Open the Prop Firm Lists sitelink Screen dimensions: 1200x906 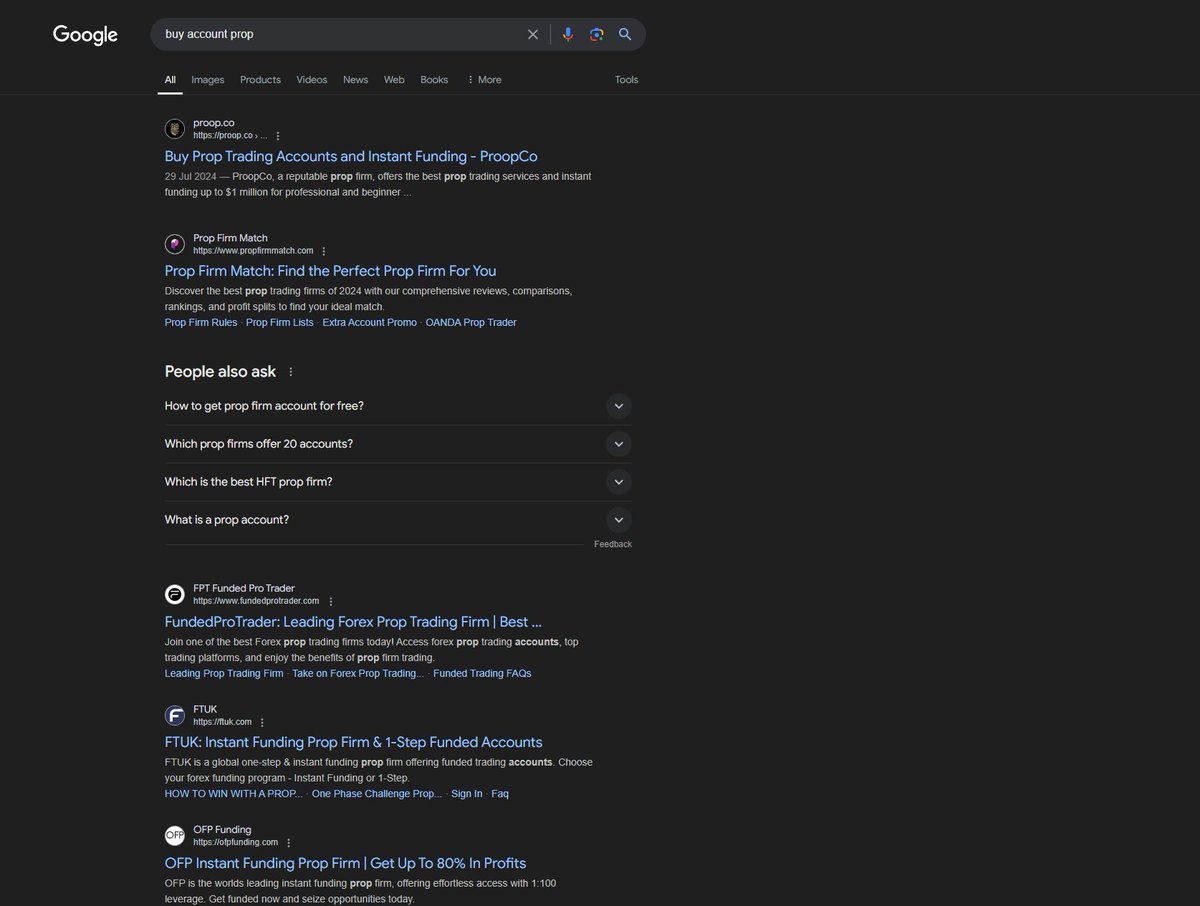tap(279, 323)
